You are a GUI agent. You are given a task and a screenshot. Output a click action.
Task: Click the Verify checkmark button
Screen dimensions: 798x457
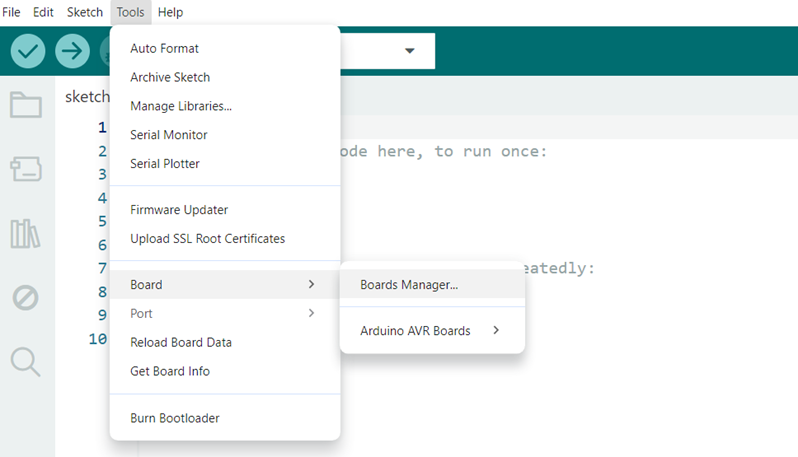(x=28, y=51)
